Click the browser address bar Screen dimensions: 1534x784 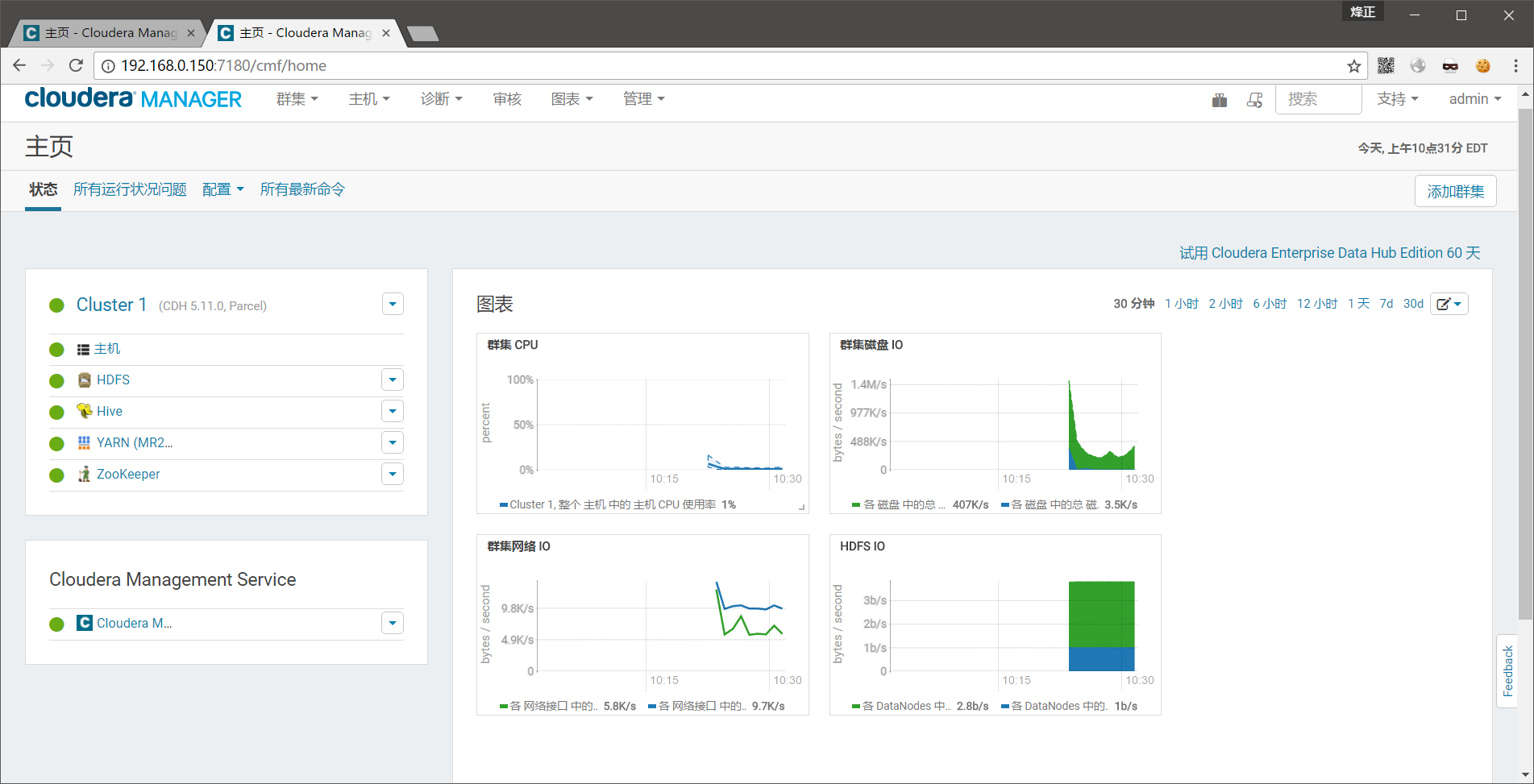730,66
